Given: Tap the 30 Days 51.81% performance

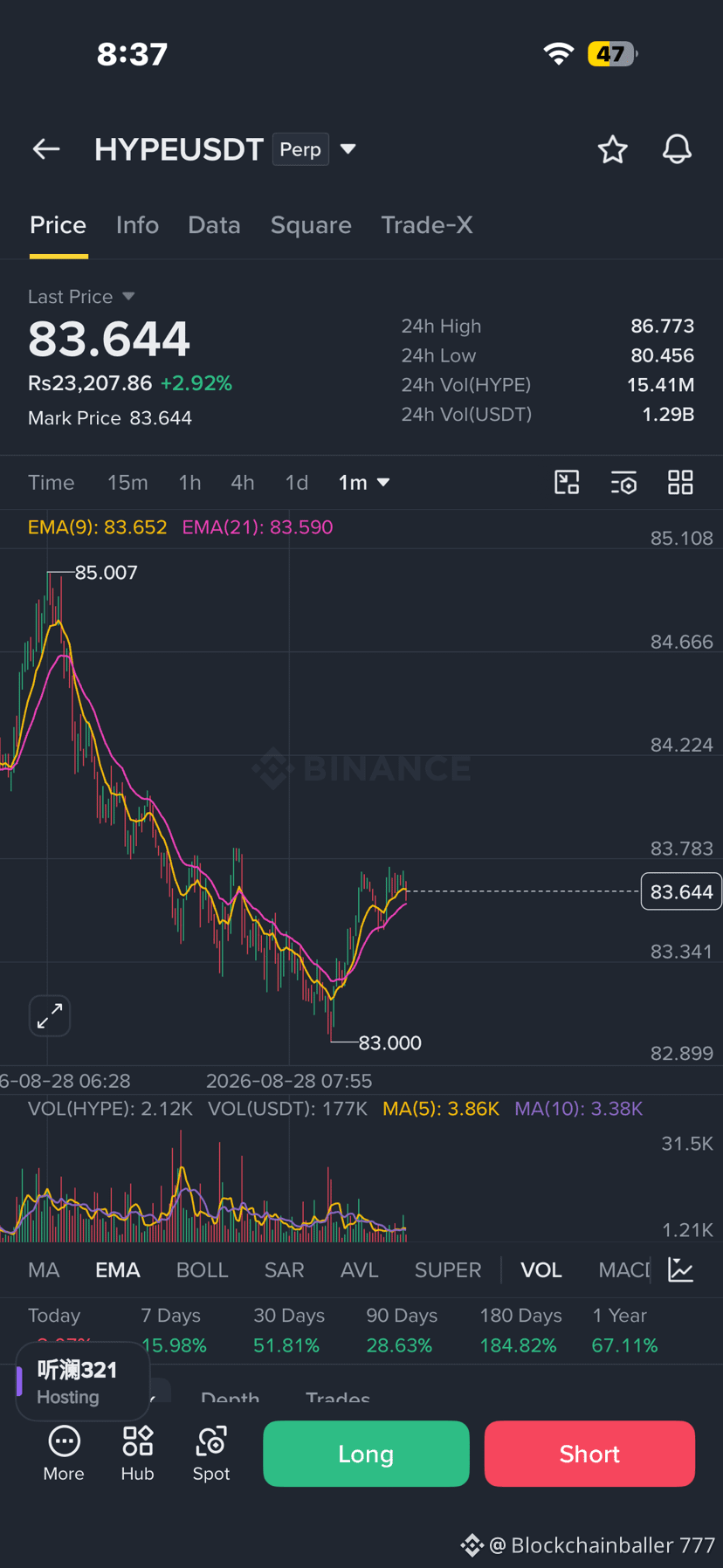Looking at the screenshot, I should [x=288, y=1331].
